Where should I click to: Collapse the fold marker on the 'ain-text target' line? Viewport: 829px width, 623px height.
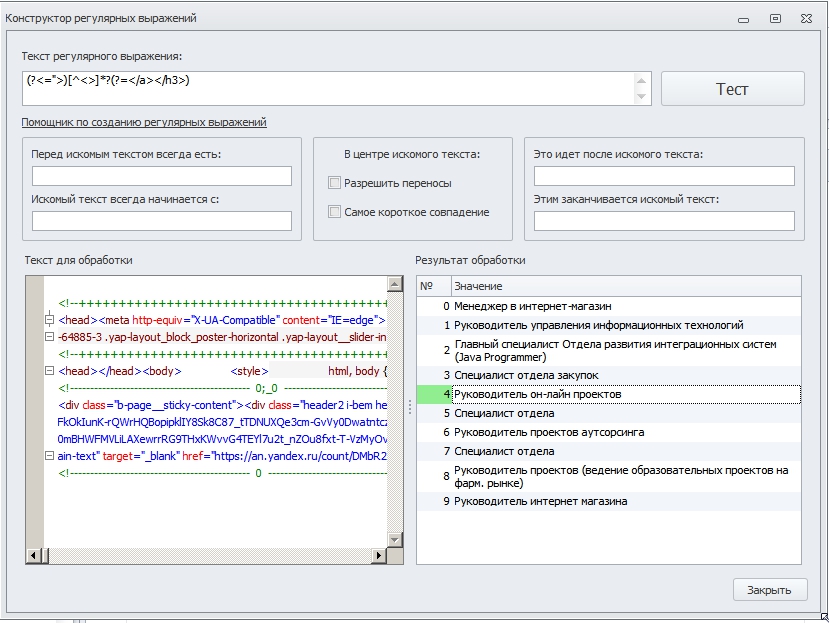(49, 455)
